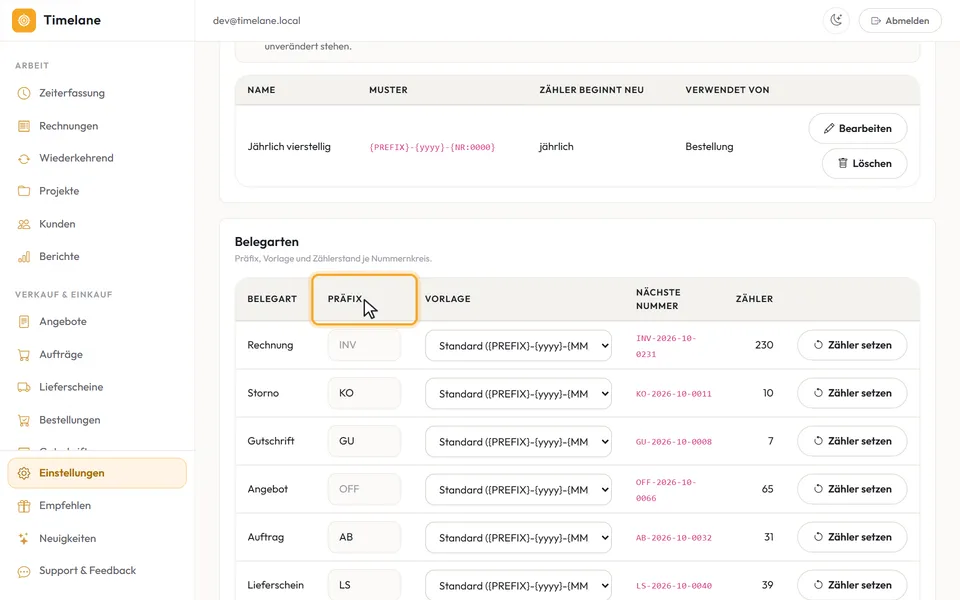Screen dimensions: 960x600
Task: Go to Rechnungen in the sidebar
Action: tap(69, 126)
